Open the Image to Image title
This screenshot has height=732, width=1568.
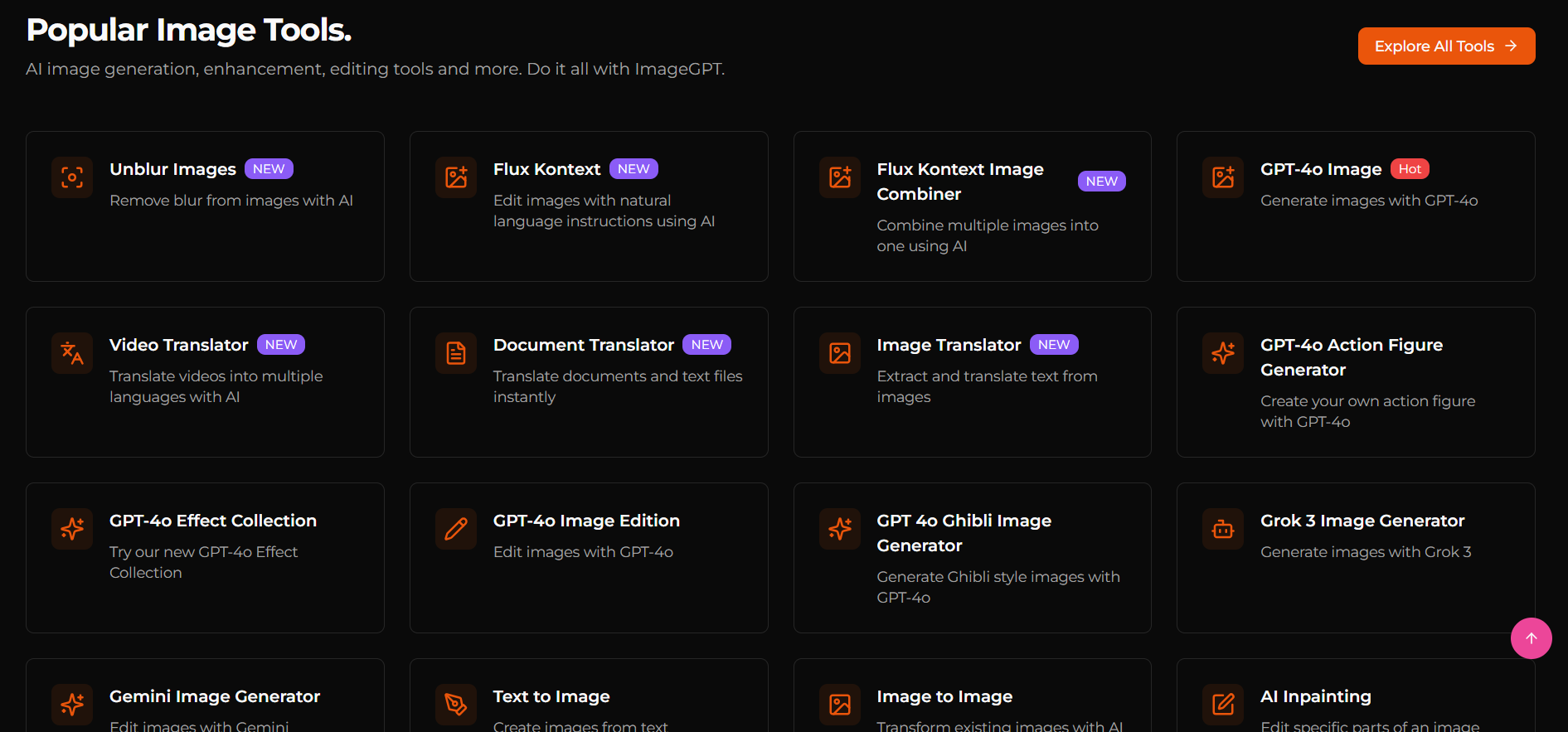coord(944,696)
